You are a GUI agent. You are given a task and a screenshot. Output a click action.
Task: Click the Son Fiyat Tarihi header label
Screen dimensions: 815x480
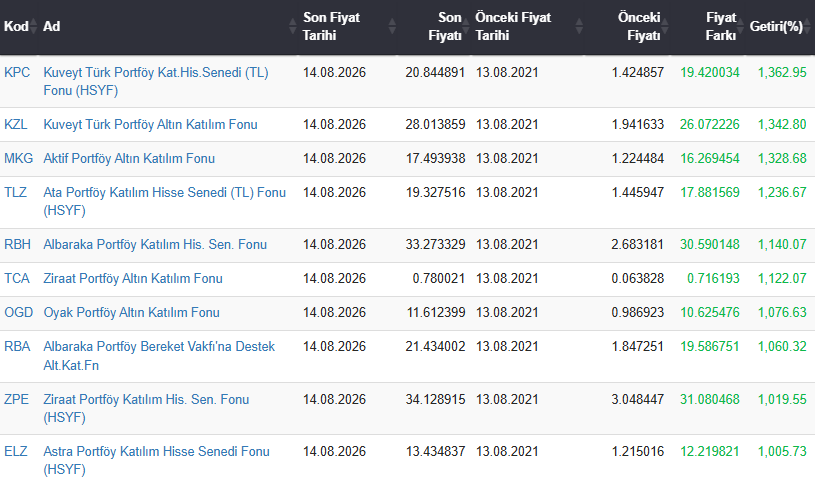pyautogui.click(x=331, y=26)
